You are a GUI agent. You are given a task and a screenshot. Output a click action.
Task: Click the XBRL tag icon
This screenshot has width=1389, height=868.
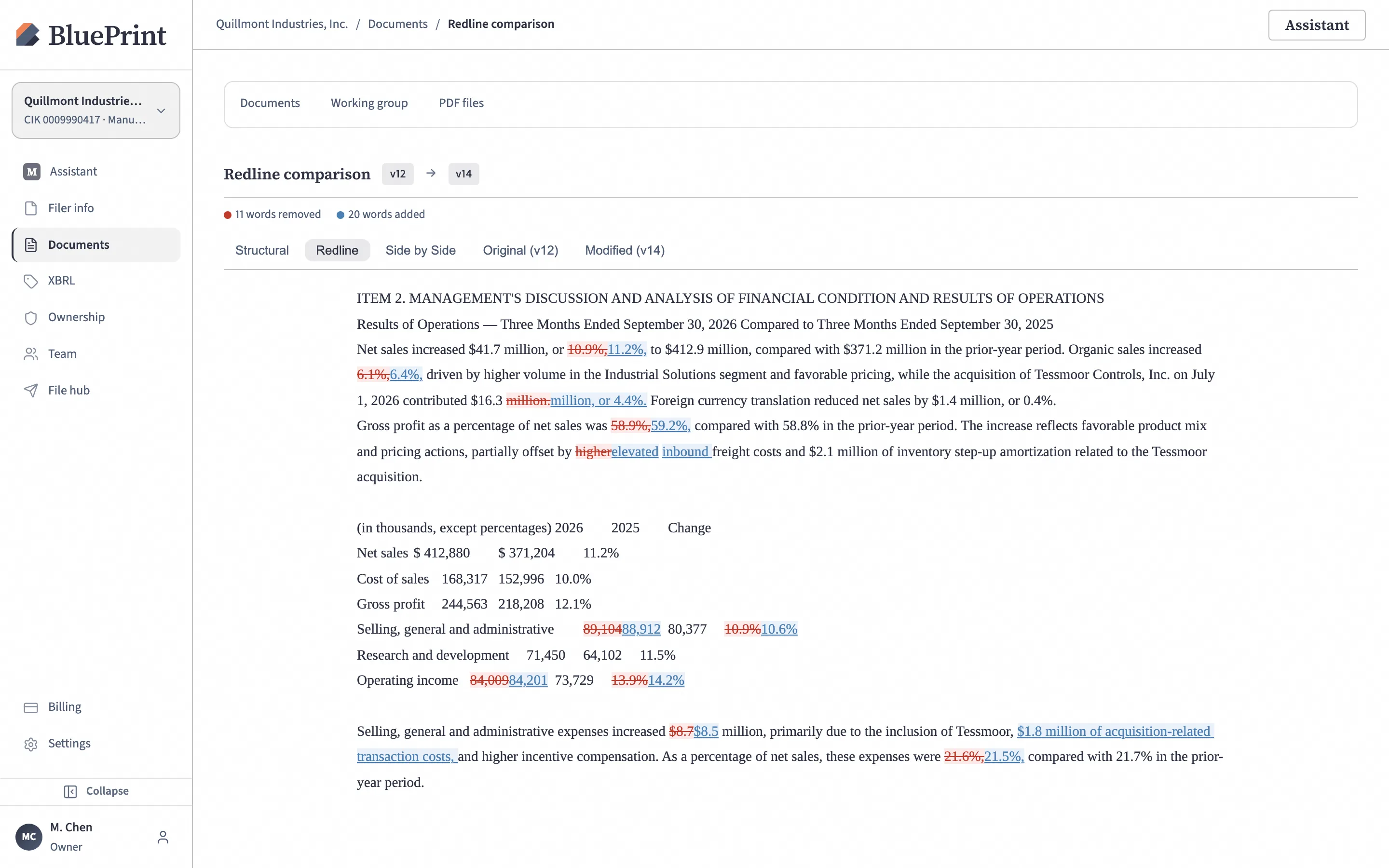(x=31, y=281)
